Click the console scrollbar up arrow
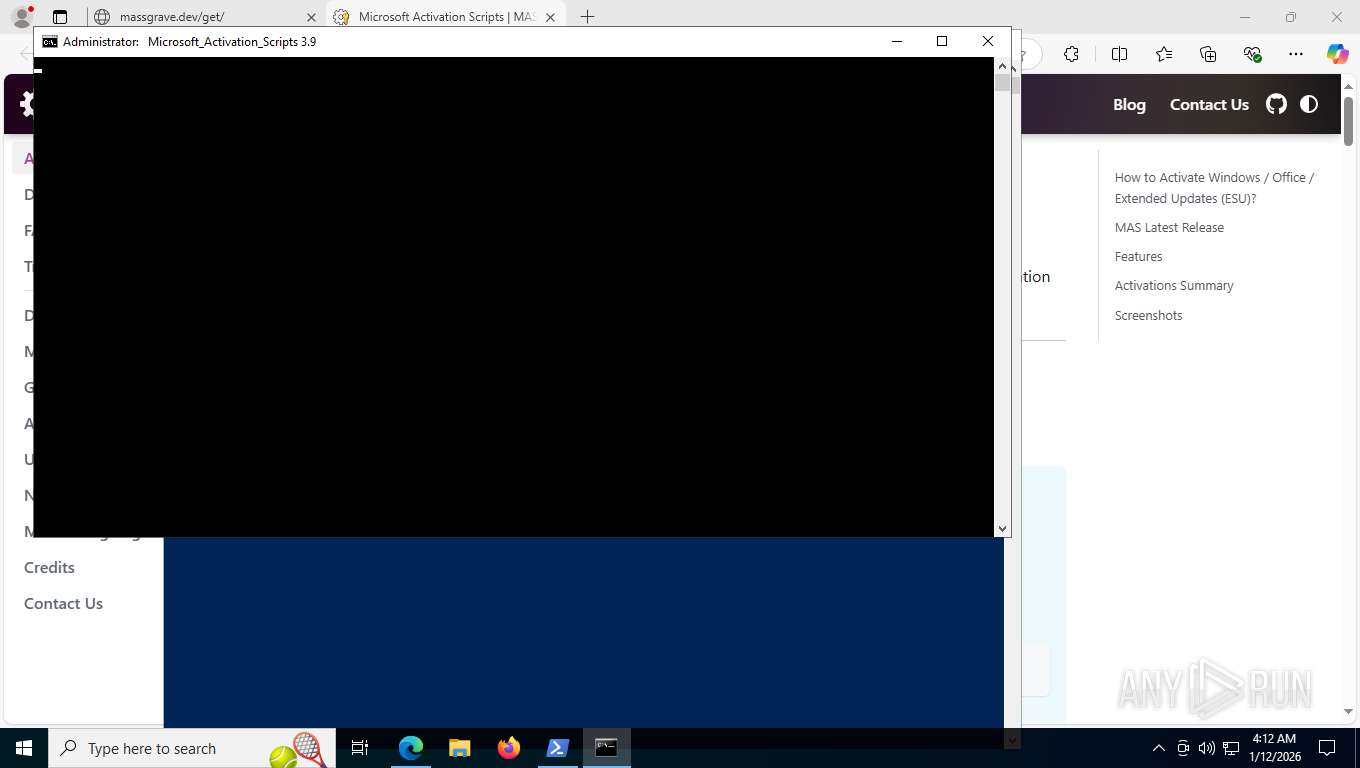Image resolution: width=1360 pixels, height=768 pixels. pos(1002,65)
